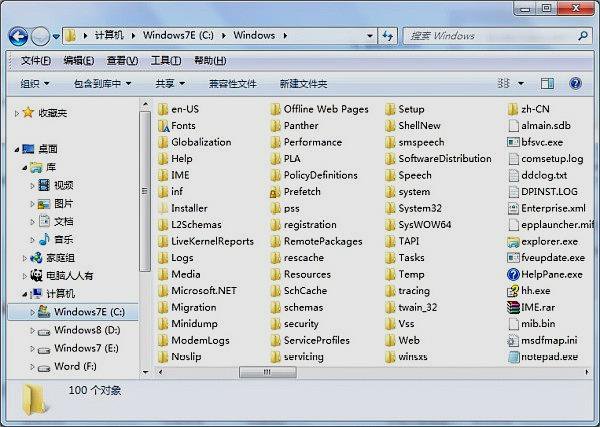The image size is (600, 427).
Task: Select the notepad.exe file icon
Action: point(513,357)
